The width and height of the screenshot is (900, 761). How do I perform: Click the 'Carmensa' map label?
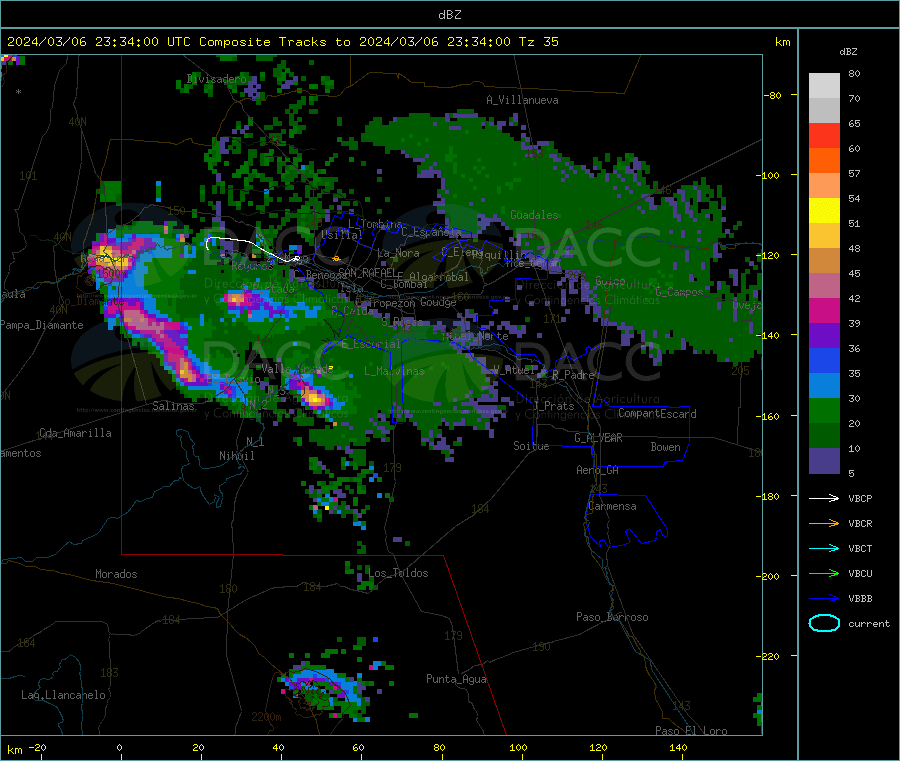[612, 507]
